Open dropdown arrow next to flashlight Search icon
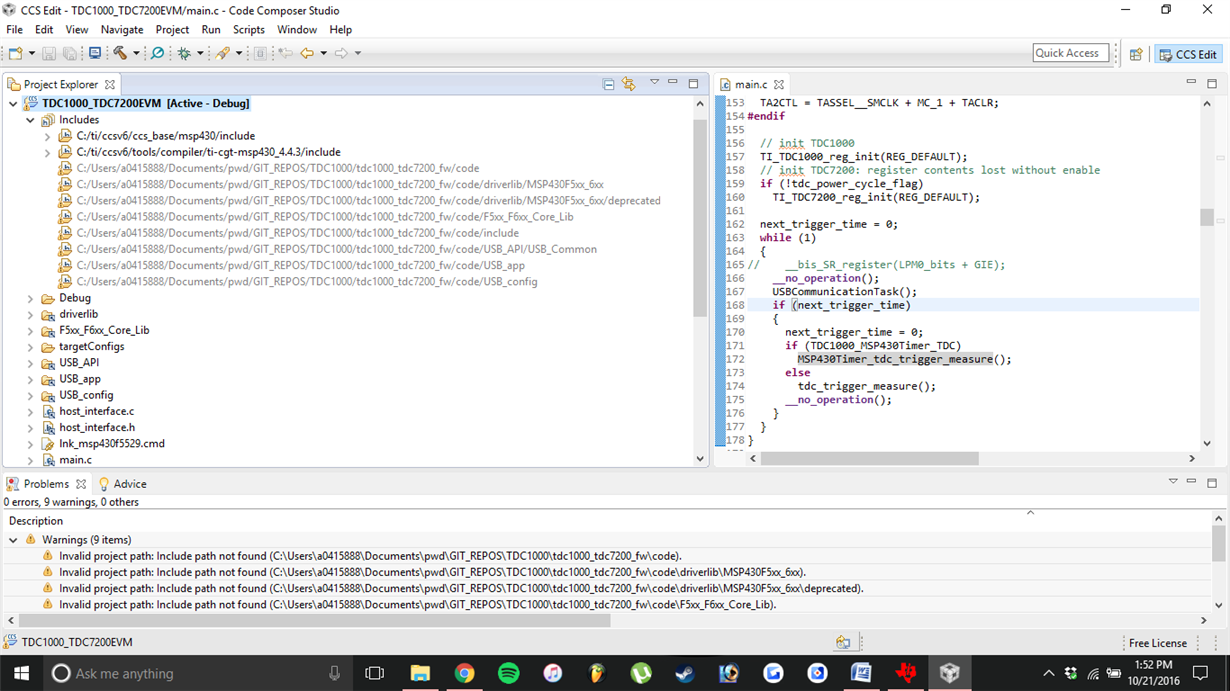1230x691 pixels. click(239, 54)
